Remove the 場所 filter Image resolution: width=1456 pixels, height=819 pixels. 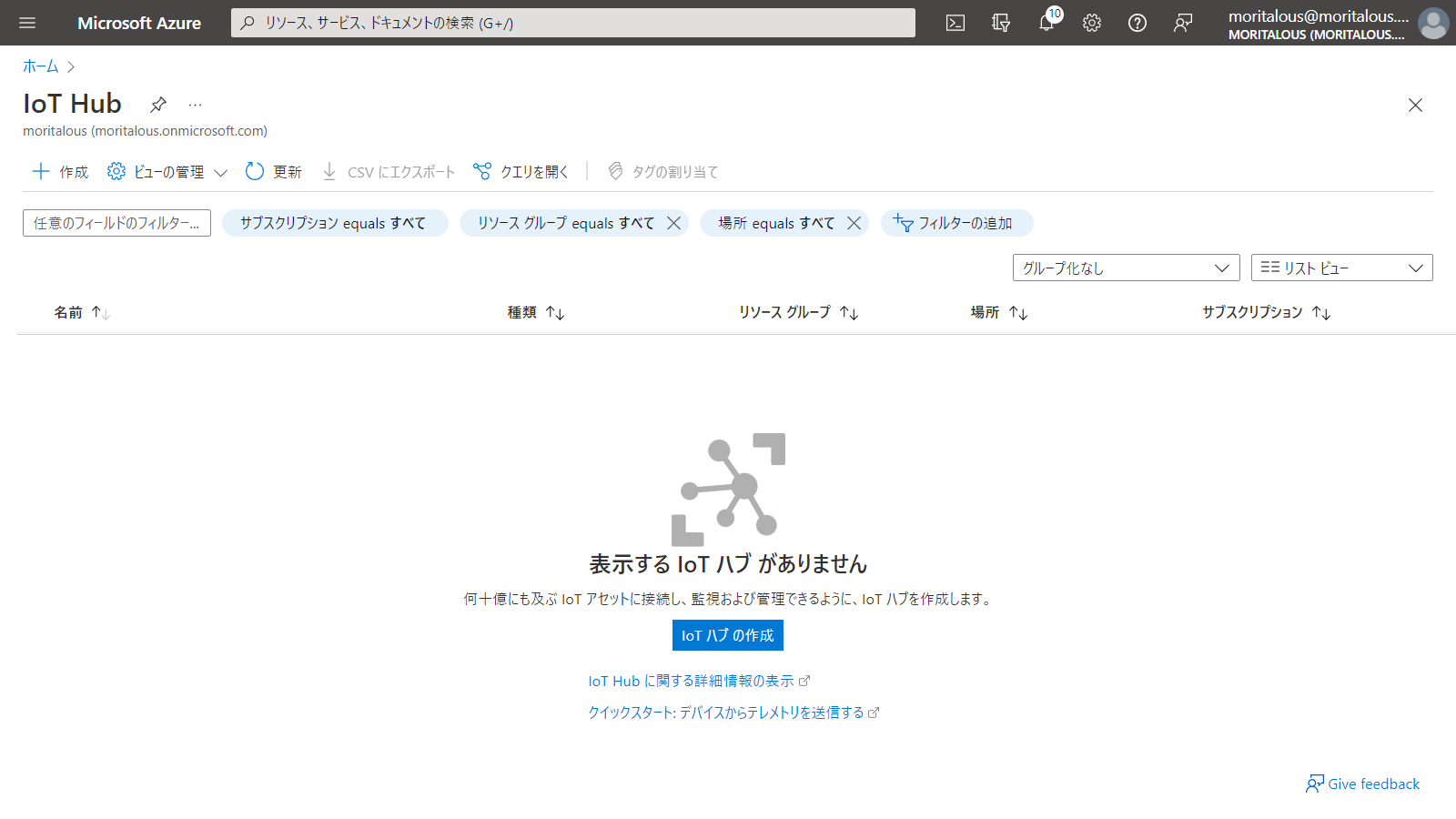pyautogui.click(x=854, y=223)
